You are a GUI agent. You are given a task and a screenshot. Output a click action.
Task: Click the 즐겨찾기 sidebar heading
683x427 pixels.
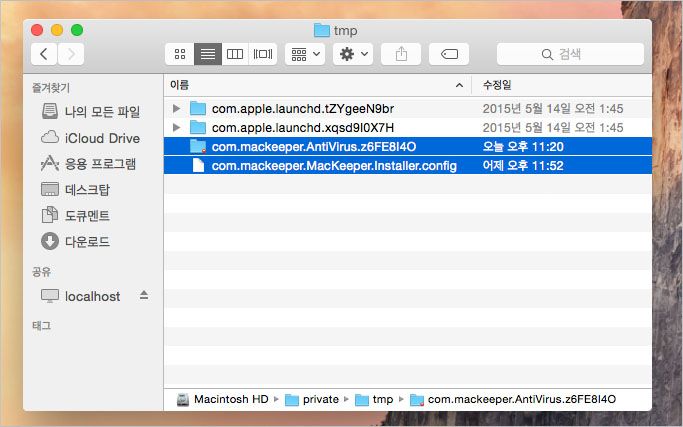51,88
